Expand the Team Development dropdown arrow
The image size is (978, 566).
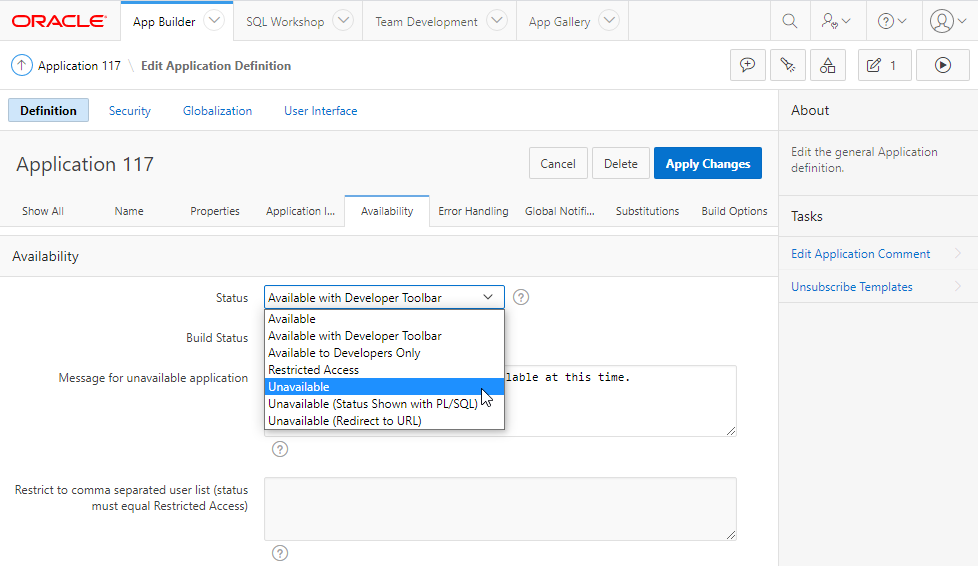[x=496, y=21]
